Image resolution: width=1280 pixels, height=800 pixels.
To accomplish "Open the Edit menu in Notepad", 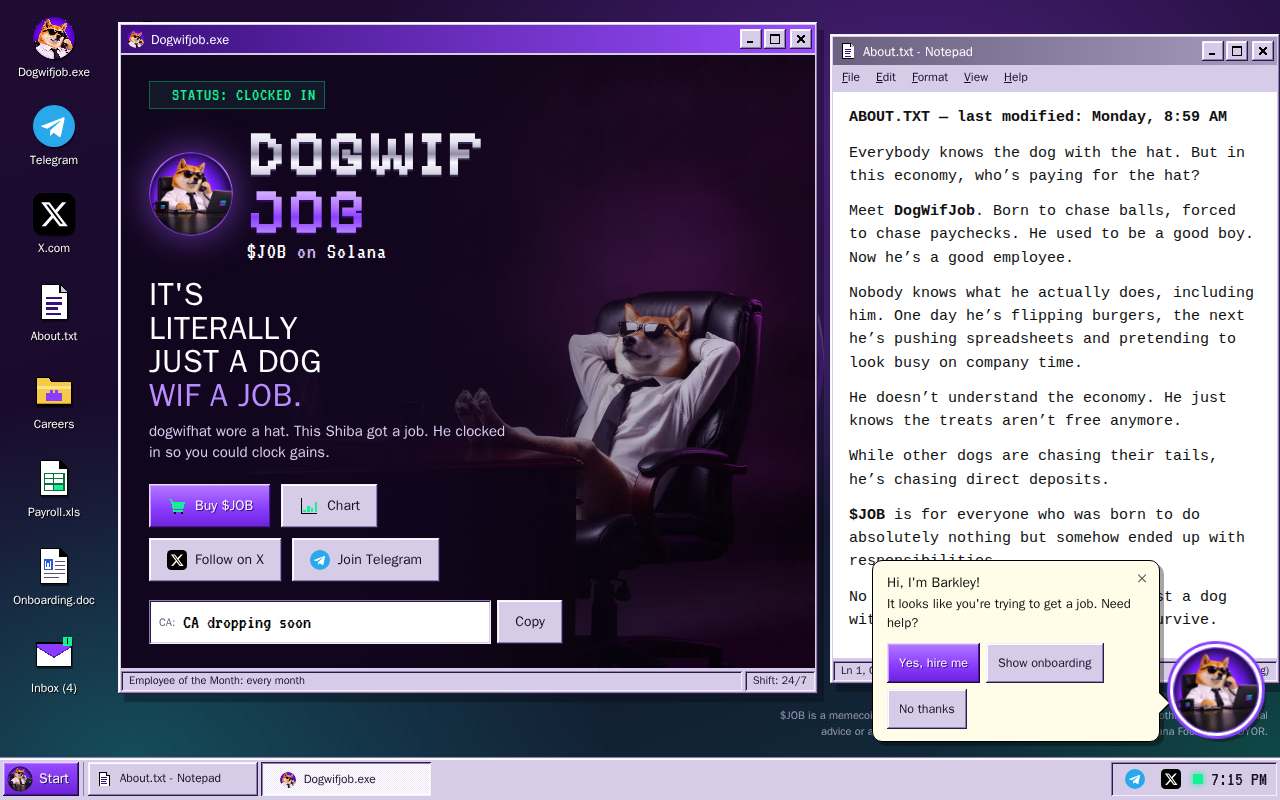I will pyautogui.click(x=886, y=77).
